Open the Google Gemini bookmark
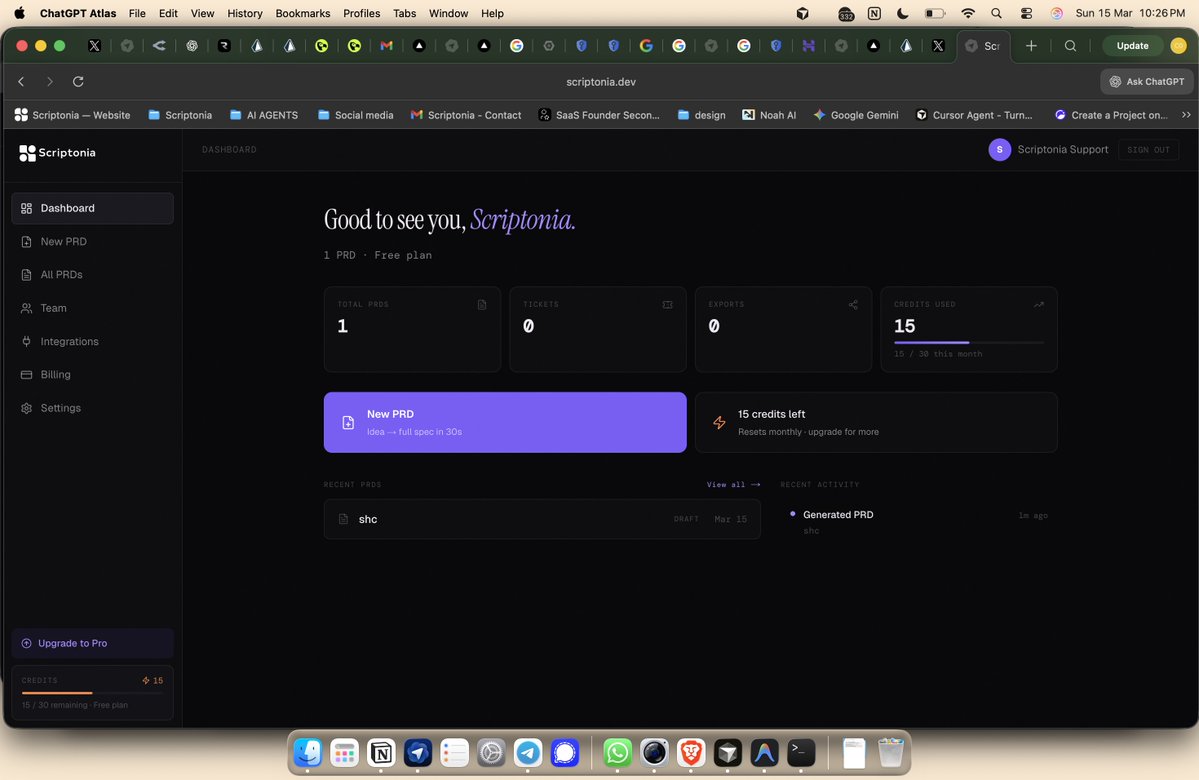The height and width of the screenshot is (780, 1199). (x=856, y=115)
